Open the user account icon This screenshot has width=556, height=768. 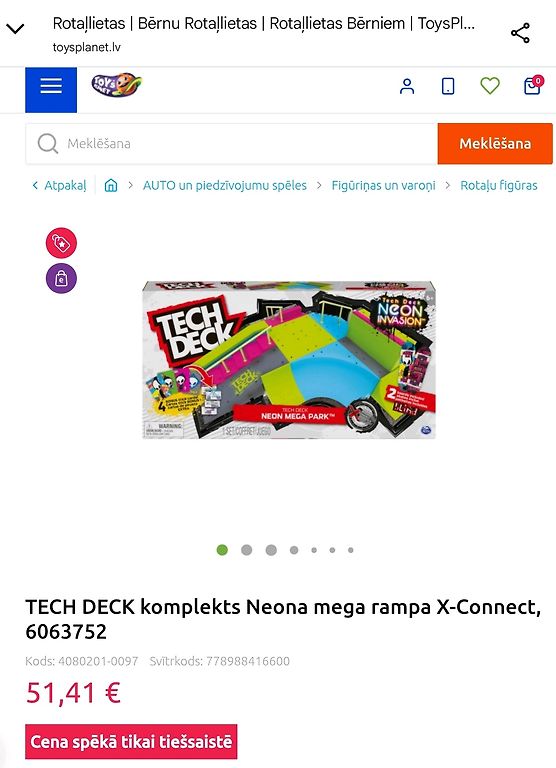point(407,86)
